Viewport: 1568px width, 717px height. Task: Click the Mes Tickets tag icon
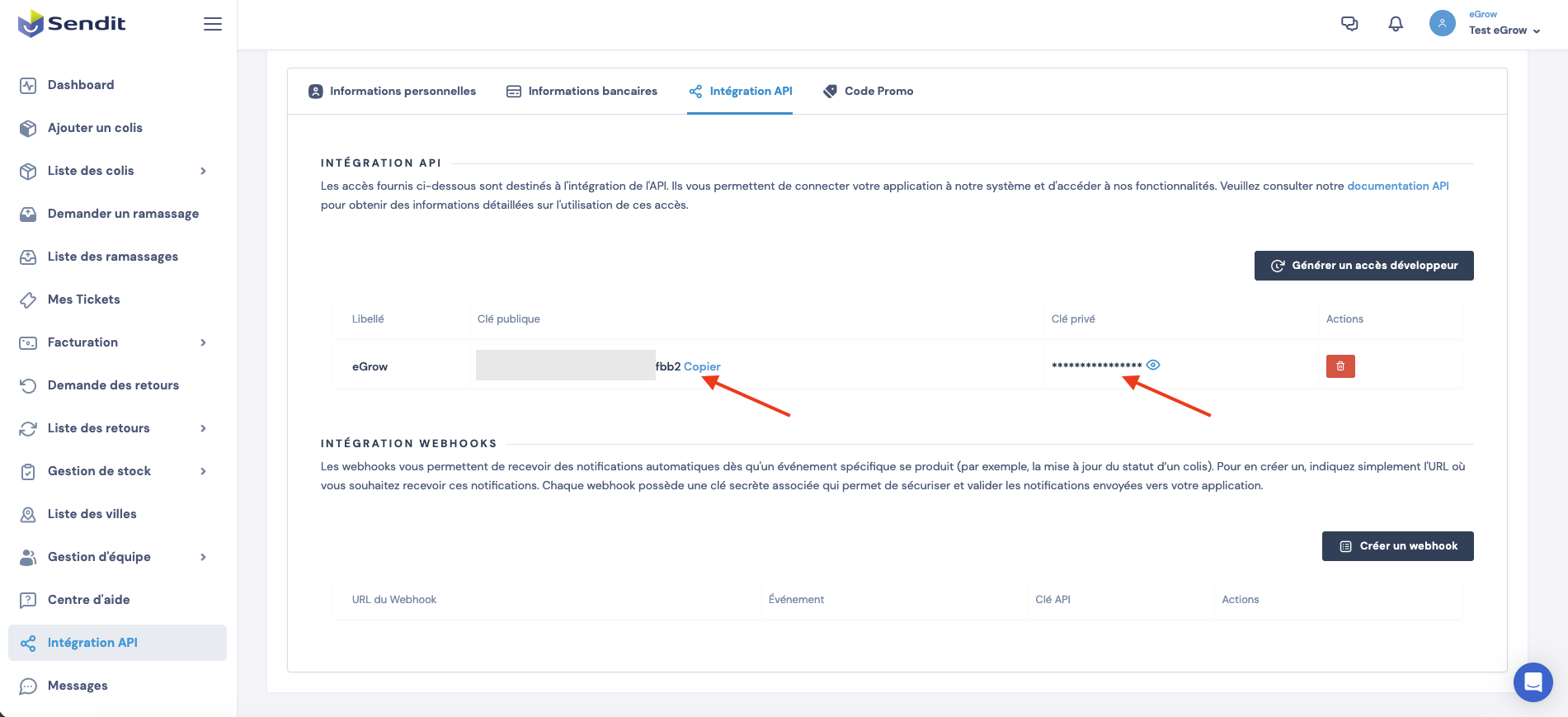(x=28, y=300)
